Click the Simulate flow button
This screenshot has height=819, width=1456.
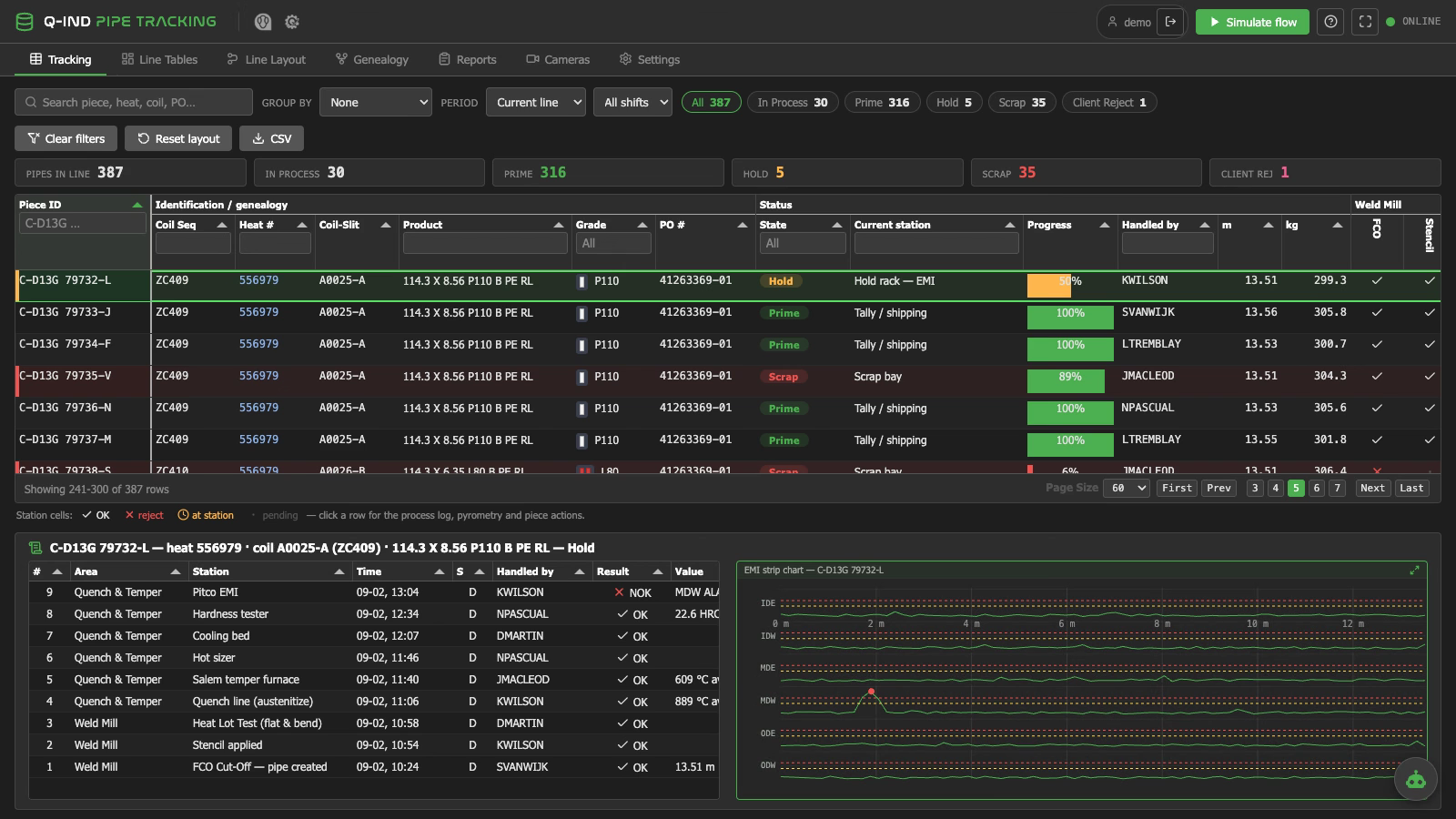[x=1252, y=22]
